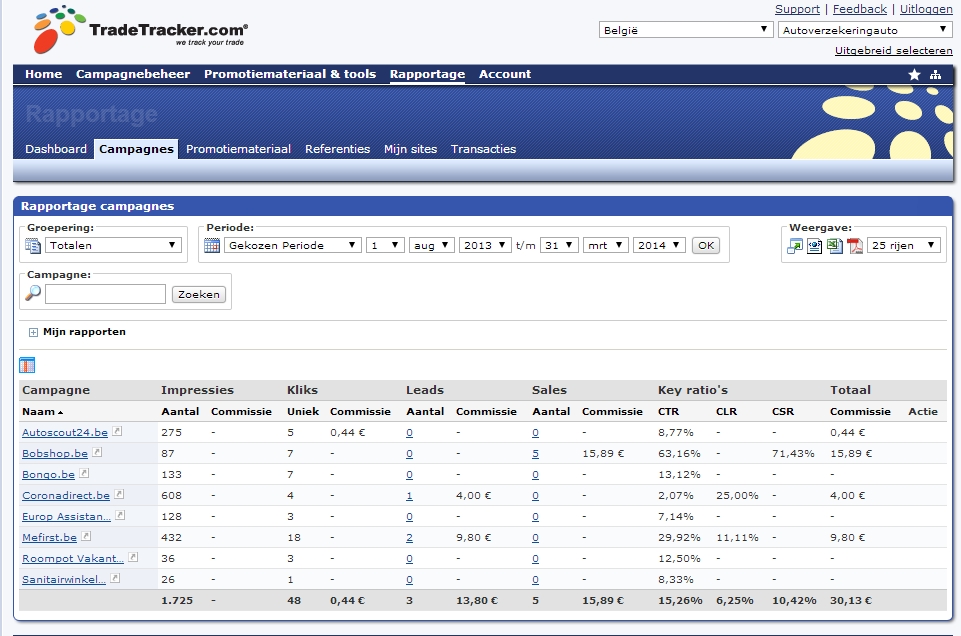Open the Gekozen Periode dropdown

pyautogui.click(x=292, y=246)
